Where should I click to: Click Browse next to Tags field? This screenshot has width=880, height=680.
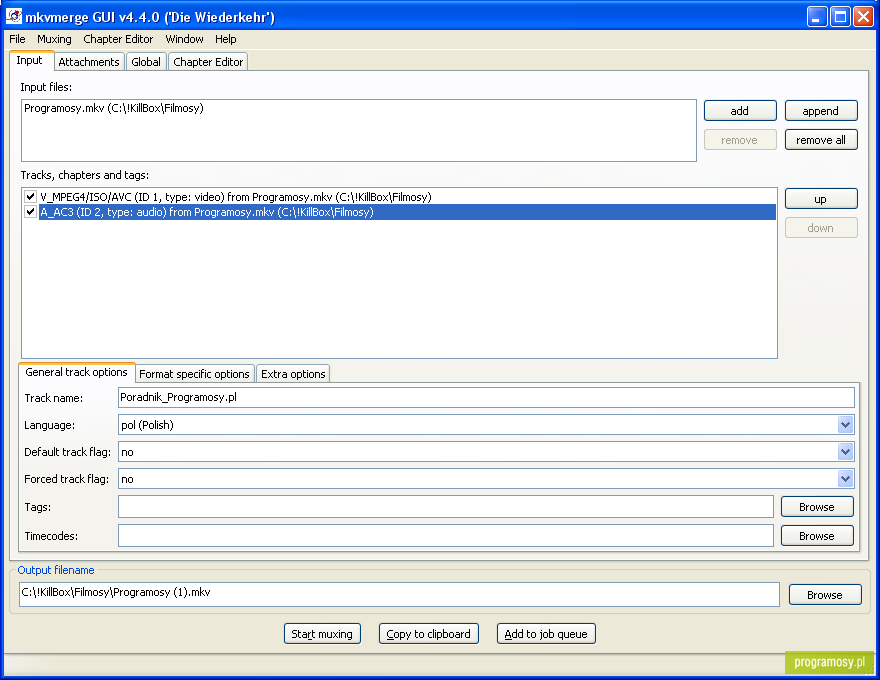(817, 507)
